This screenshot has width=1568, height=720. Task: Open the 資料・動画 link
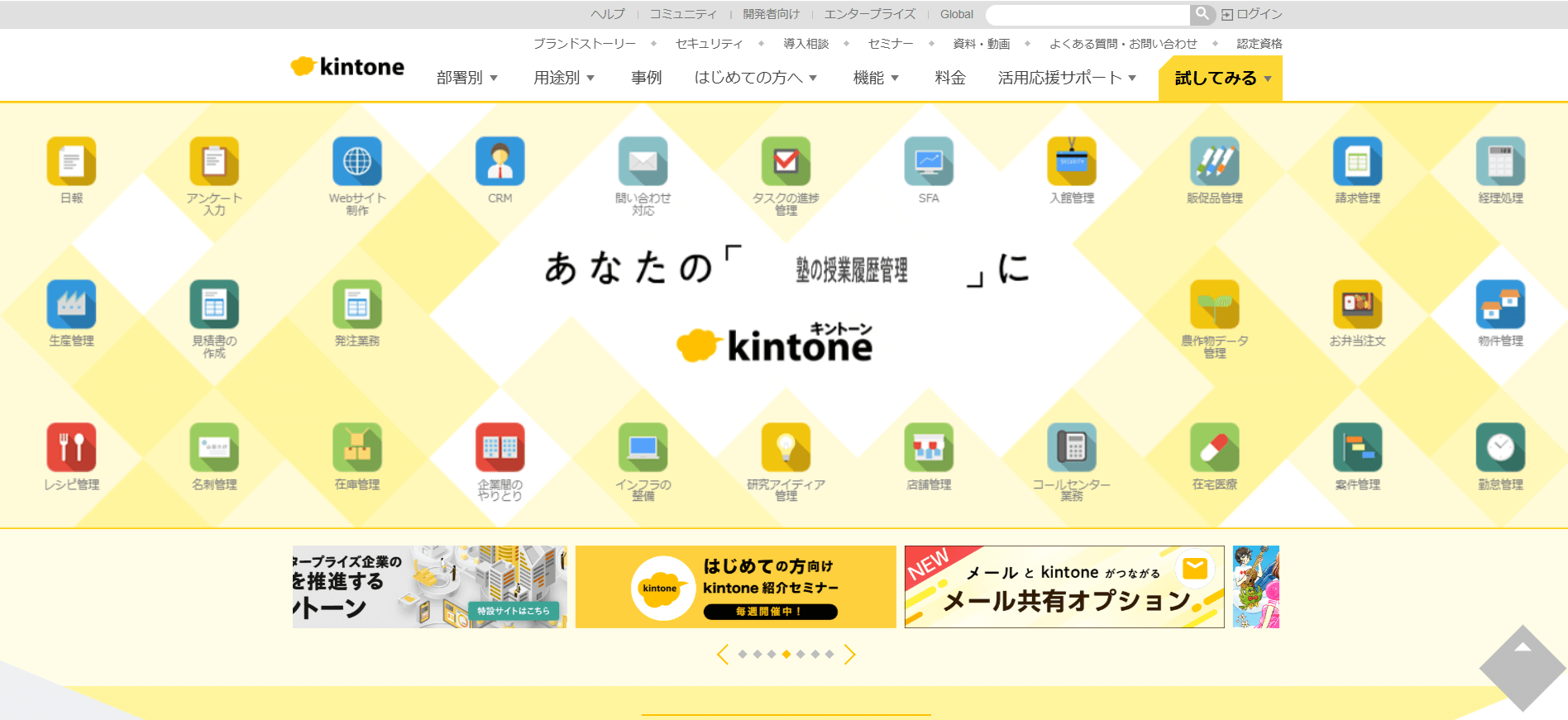[982, 44]
